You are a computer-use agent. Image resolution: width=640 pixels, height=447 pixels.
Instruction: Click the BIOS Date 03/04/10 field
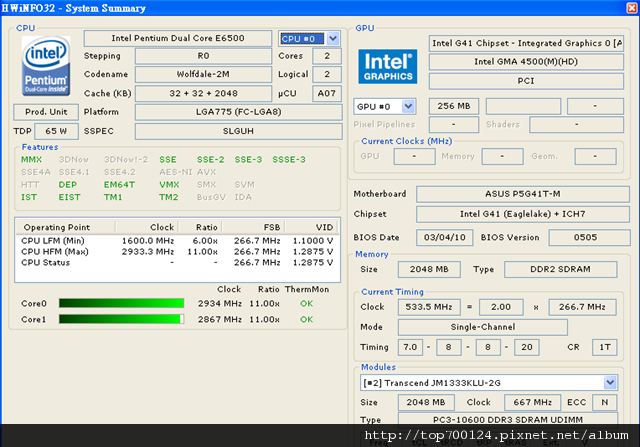(444, 238)
